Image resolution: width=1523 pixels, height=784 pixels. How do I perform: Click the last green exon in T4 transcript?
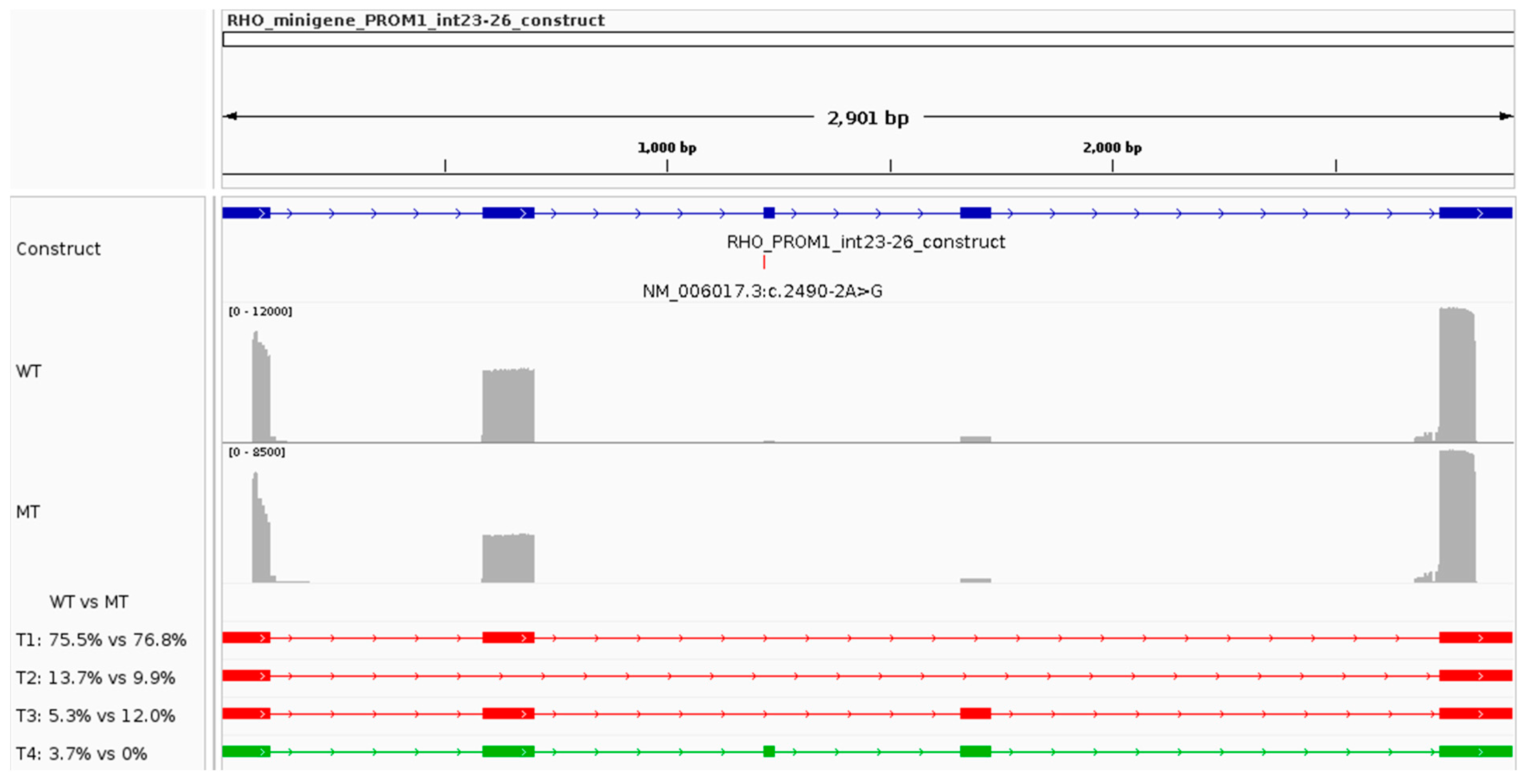coord(1475,751)
